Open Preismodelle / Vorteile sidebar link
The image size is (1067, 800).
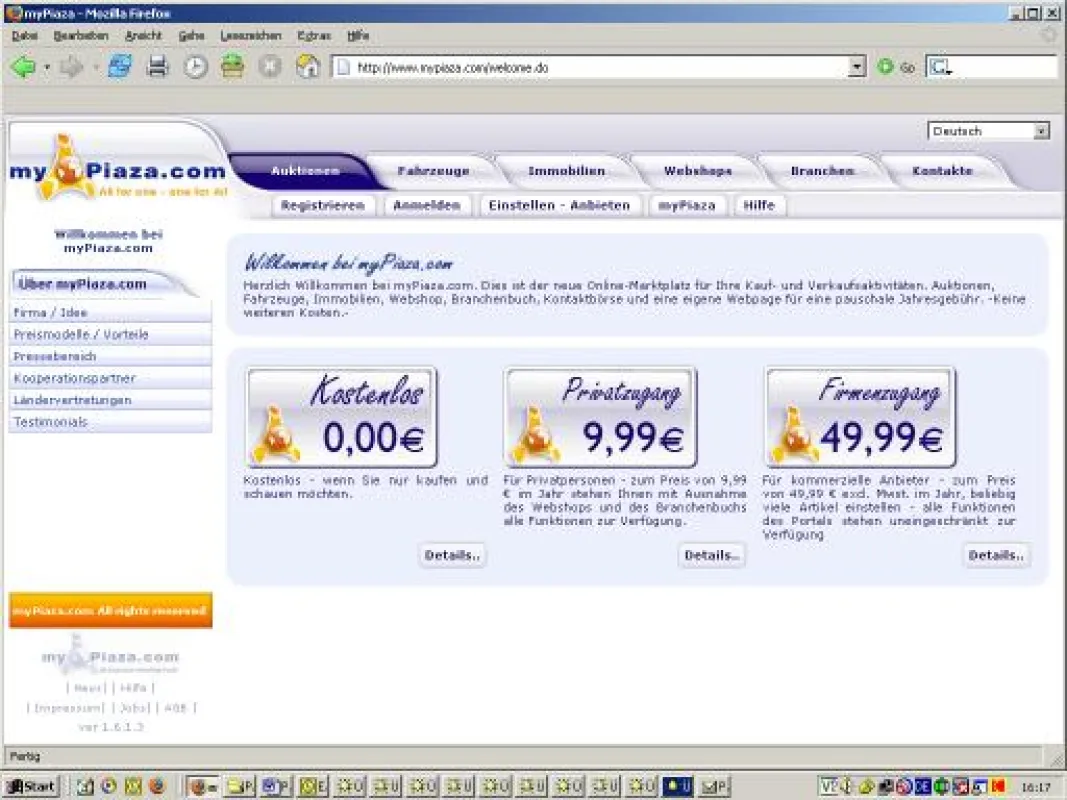pyautogui.click(x=110, y=334)
